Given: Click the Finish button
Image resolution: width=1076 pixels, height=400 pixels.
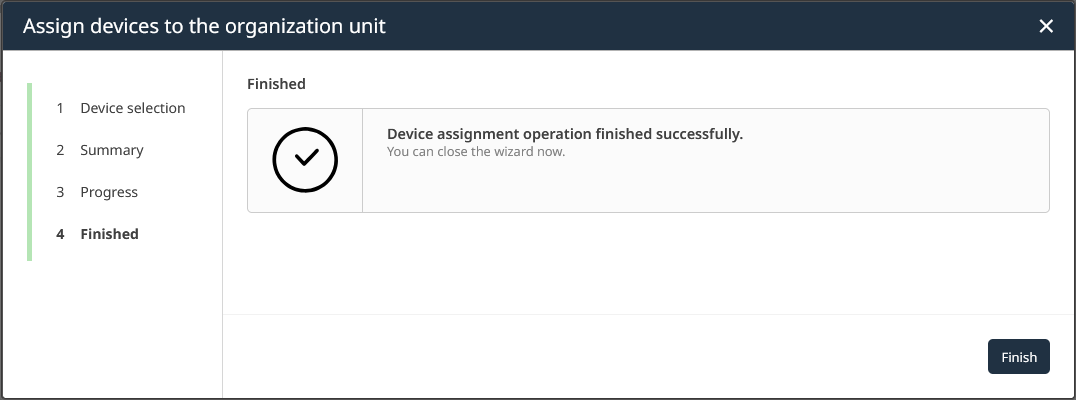Looking at the screenshot, I should [x=1018, y=357].
